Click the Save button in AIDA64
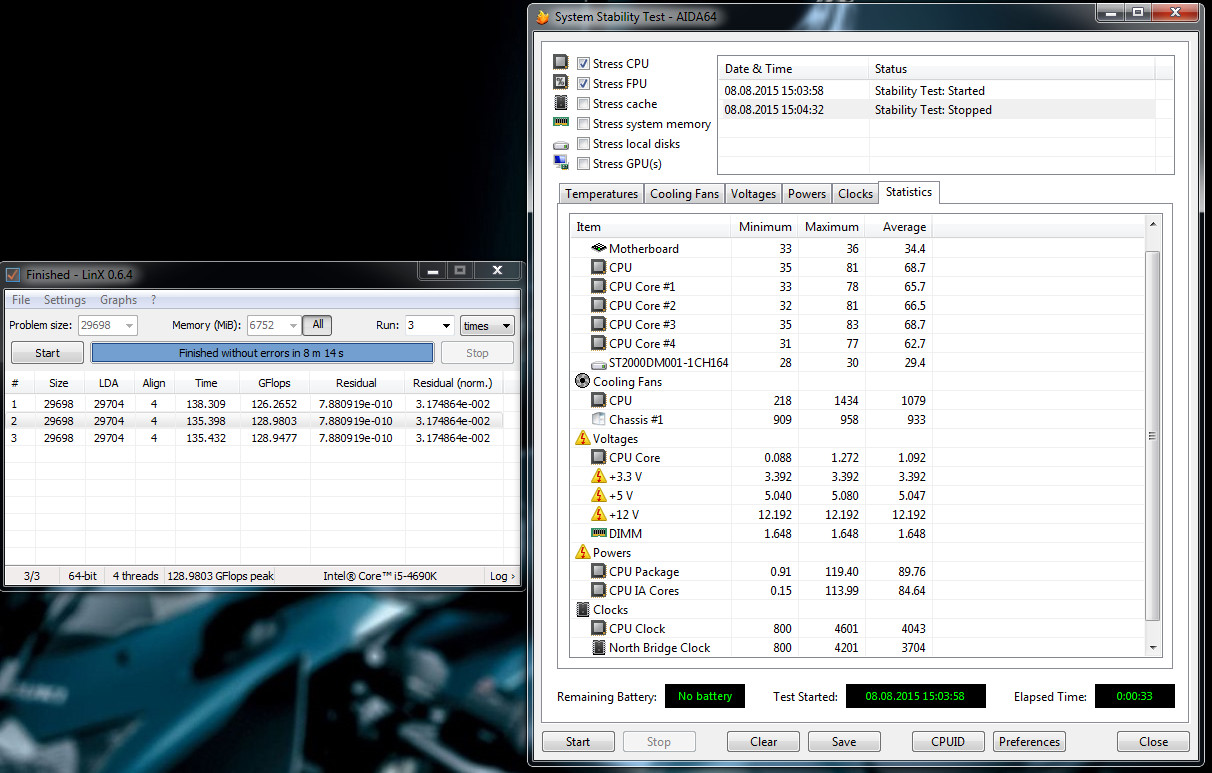 point(844,742)
